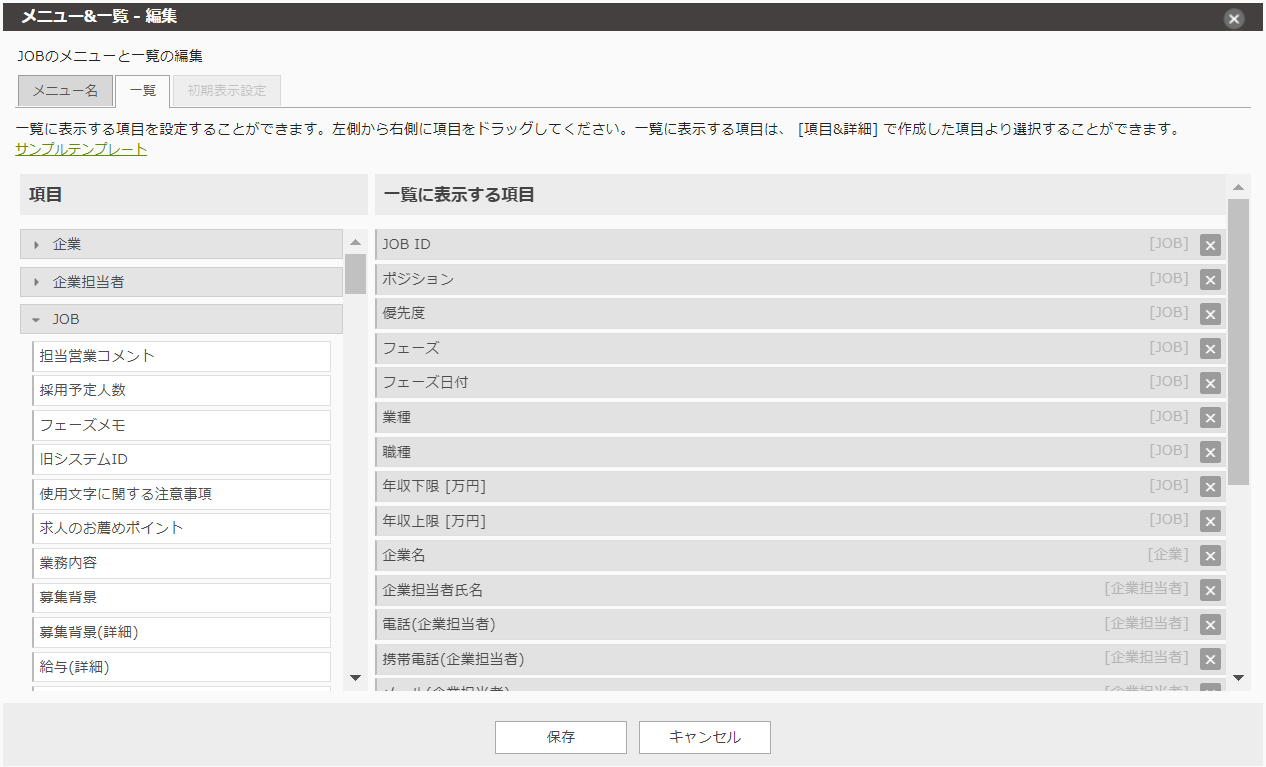Expand the 企業担当者 item group
Image resolution: width=1266 pixels, height=767 pixels.
point(181,282)
